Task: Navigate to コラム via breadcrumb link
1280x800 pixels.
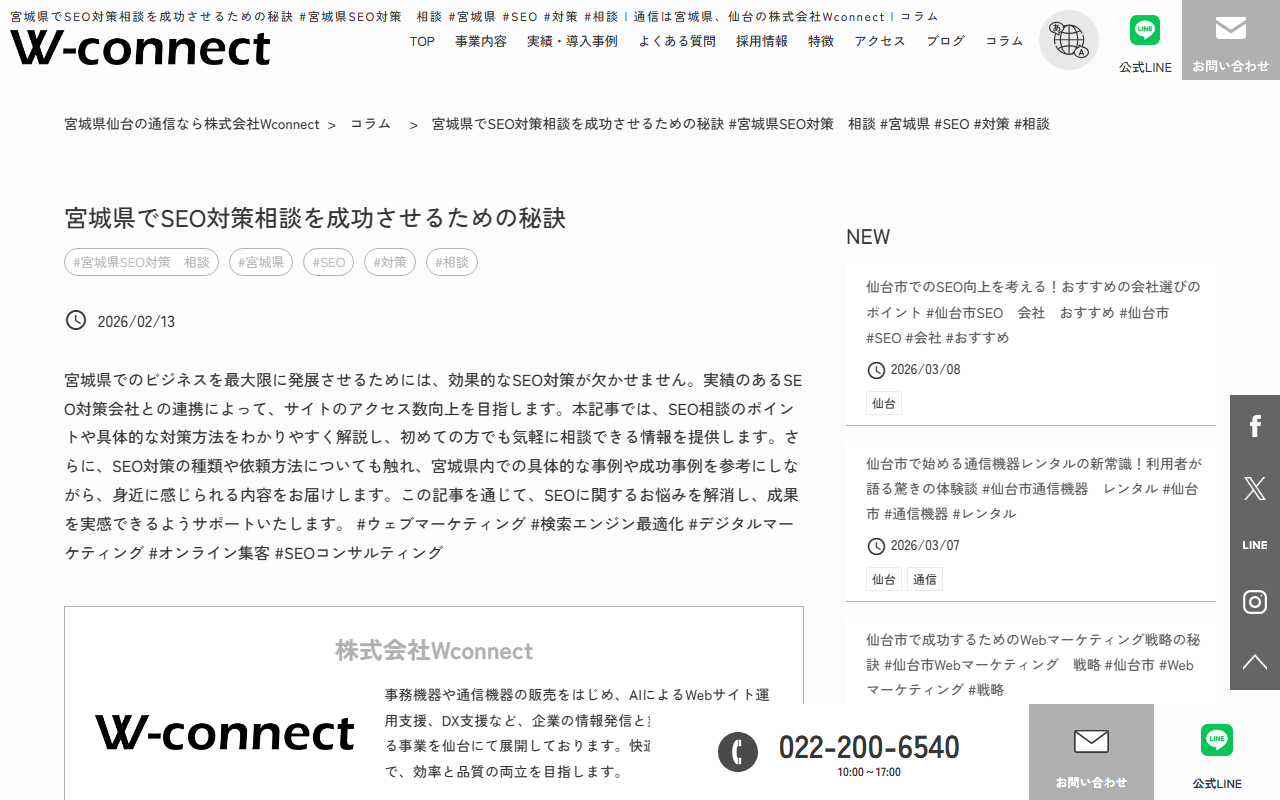Action: click(x=371, y=123)
